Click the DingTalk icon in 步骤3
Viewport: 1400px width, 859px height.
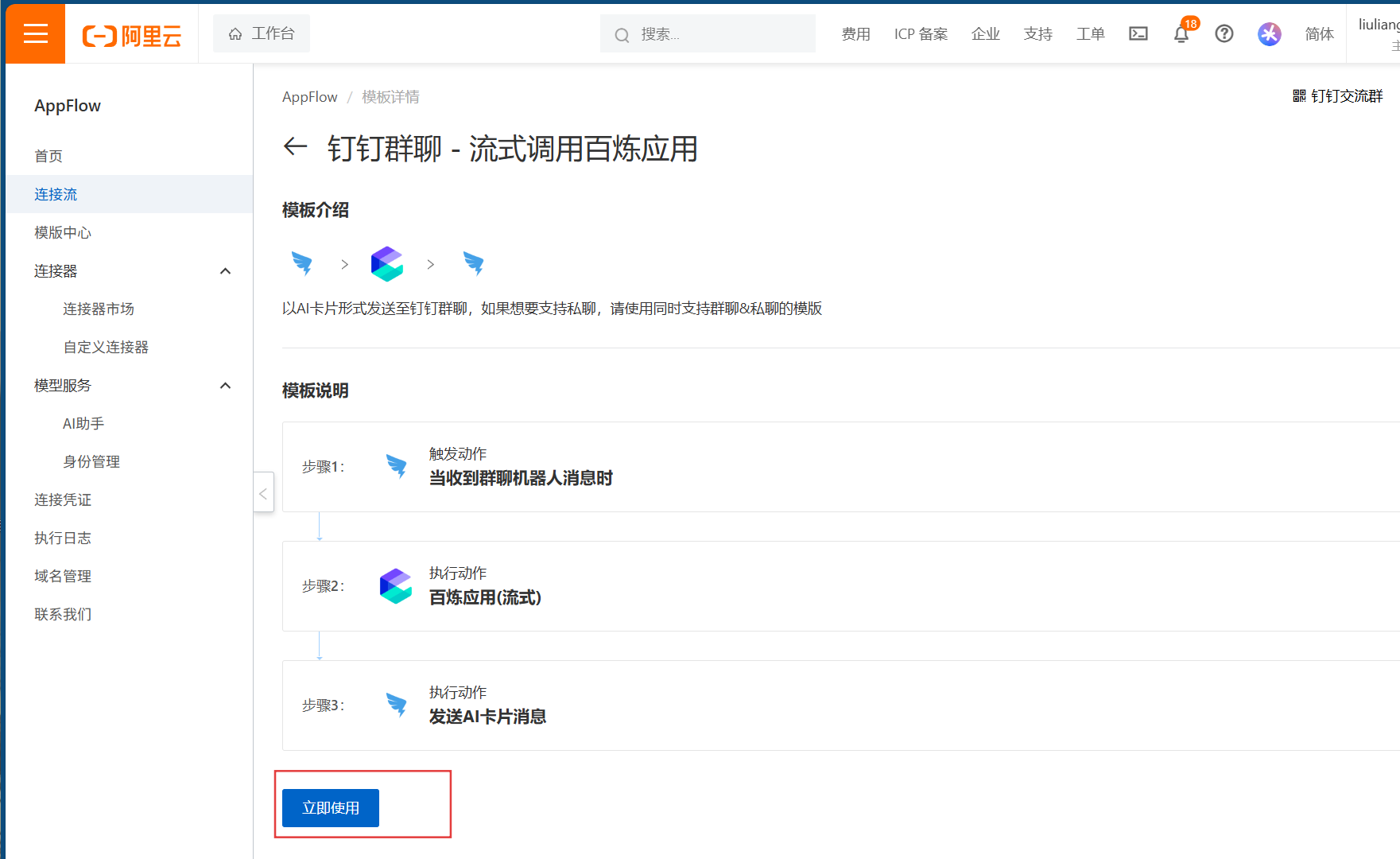396,705
